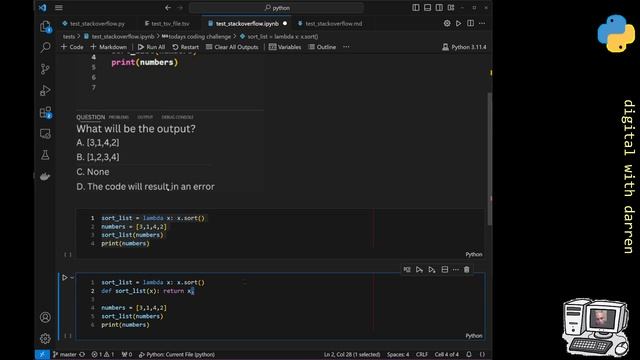Change indentation via Spaces: 4
This screenshot has height=360, width=640.
tap(398, 354)
